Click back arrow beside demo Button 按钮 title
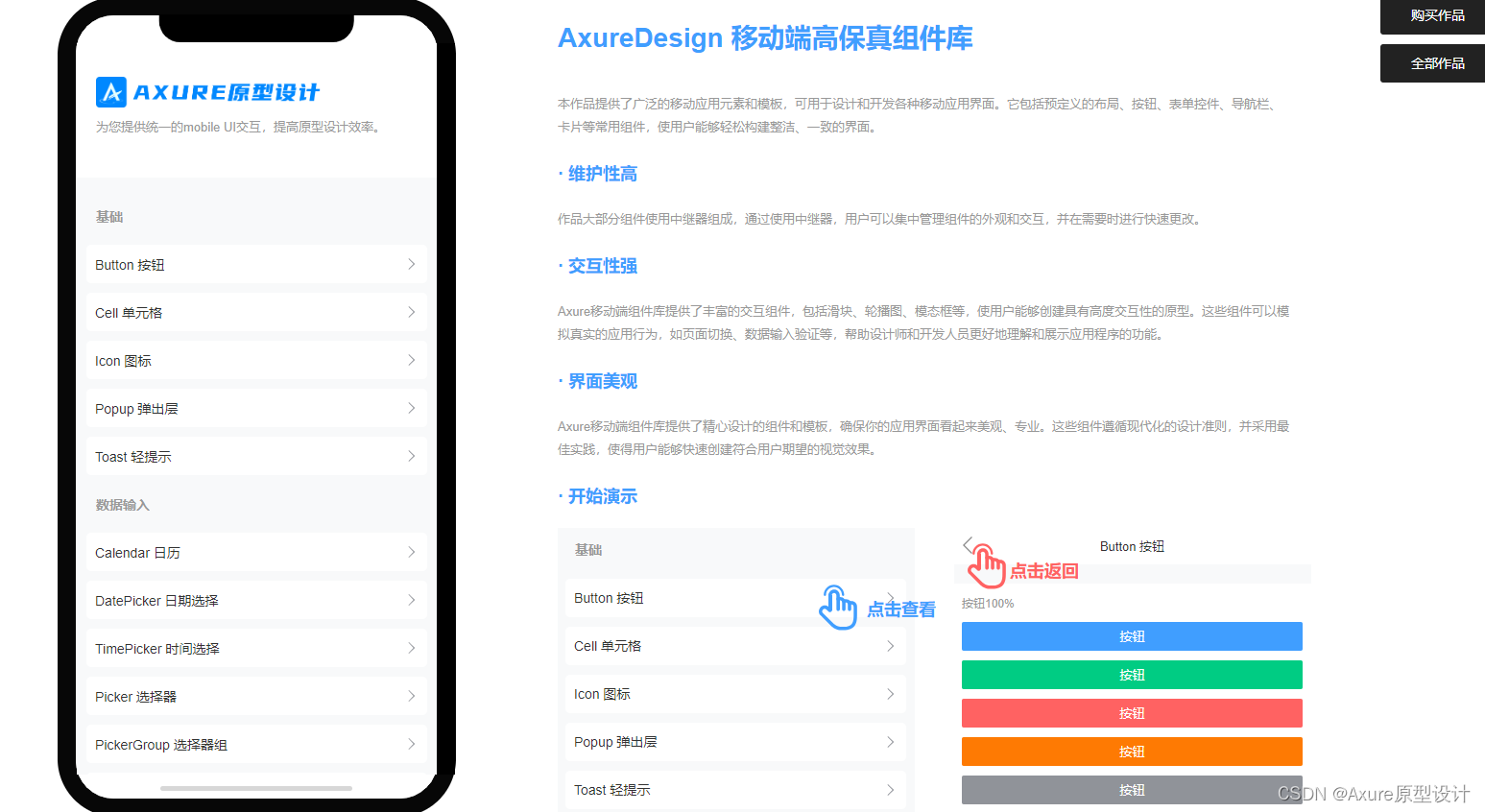This screenshot has height=812, width=1485. pyautogui.click(x=968, y=545)
